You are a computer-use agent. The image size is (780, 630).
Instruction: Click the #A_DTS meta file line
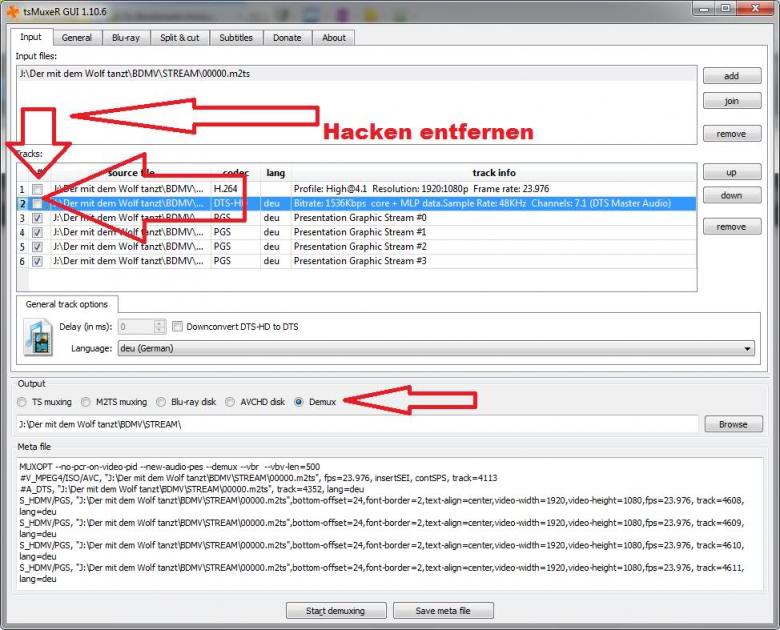192,489
